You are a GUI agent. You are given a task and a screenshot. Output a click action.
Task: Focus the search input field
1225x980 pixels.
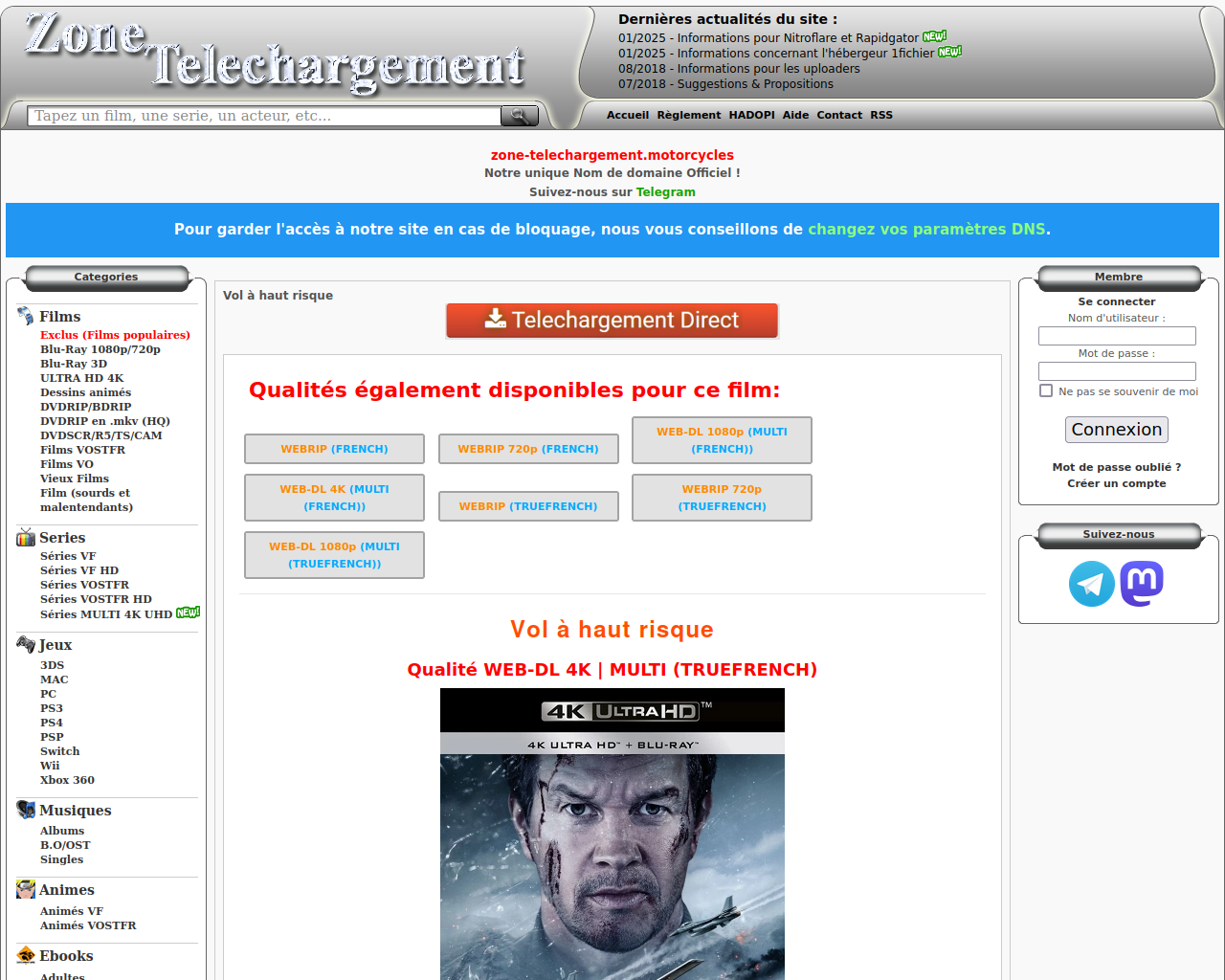pyautogui.click(x=264, y=116)
